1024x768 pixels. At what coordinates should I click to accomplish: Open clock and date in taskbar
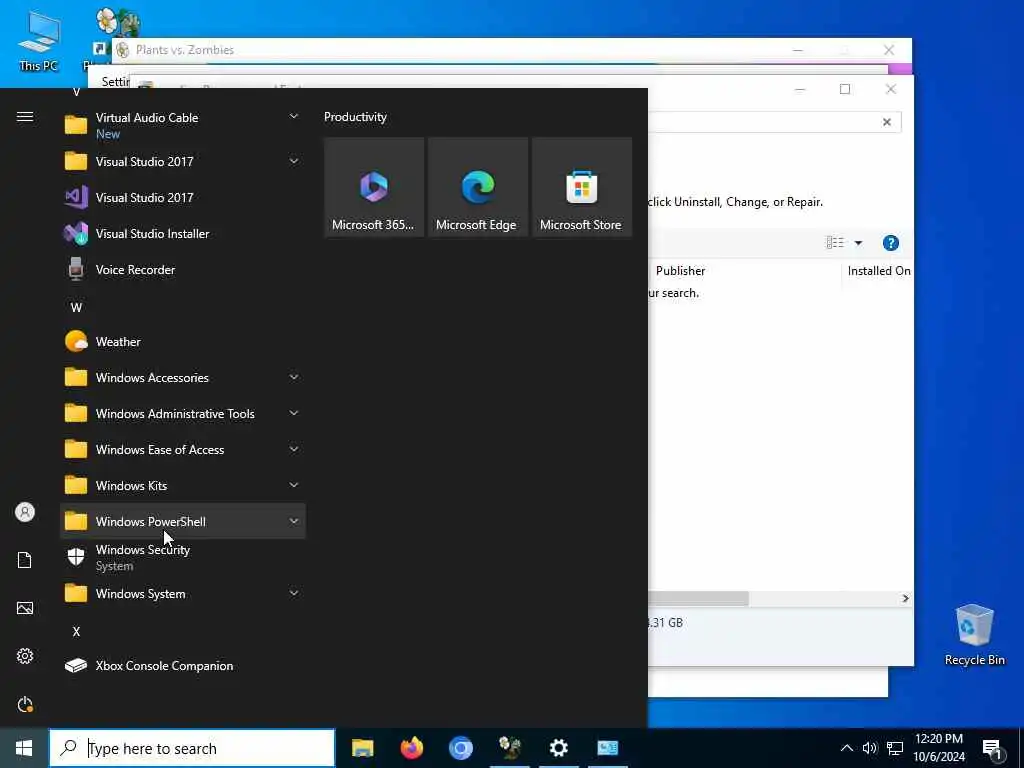tap(938, 748)
